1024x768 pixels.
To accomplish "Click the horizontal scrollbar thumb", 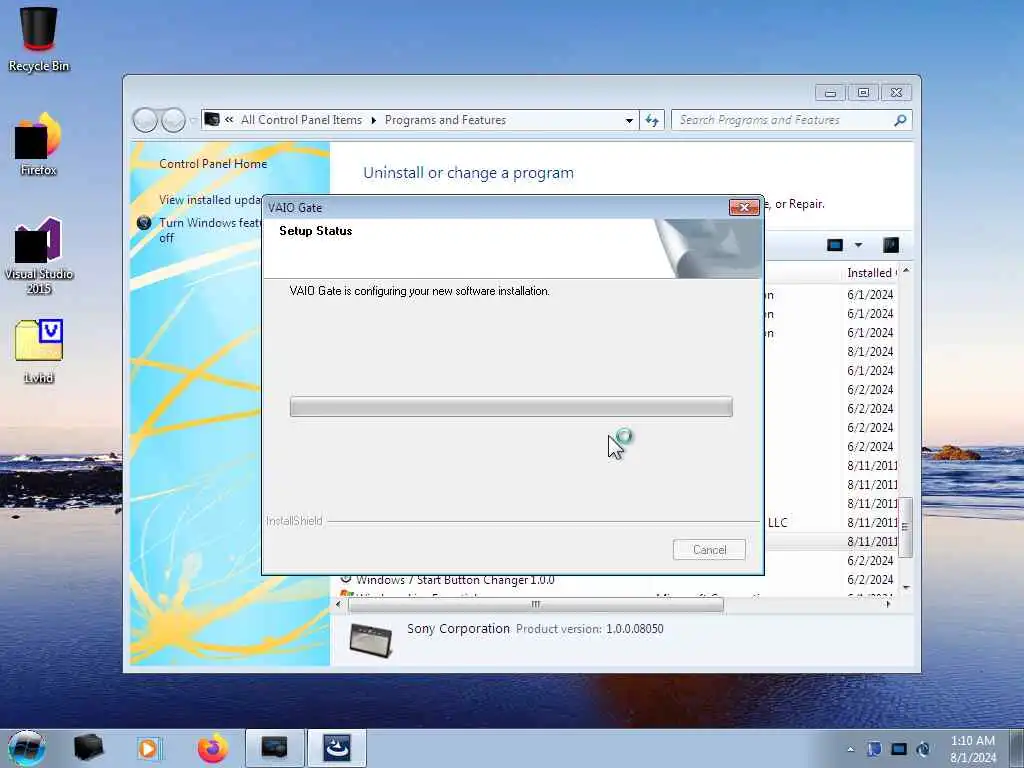I will tap(536, 605).
